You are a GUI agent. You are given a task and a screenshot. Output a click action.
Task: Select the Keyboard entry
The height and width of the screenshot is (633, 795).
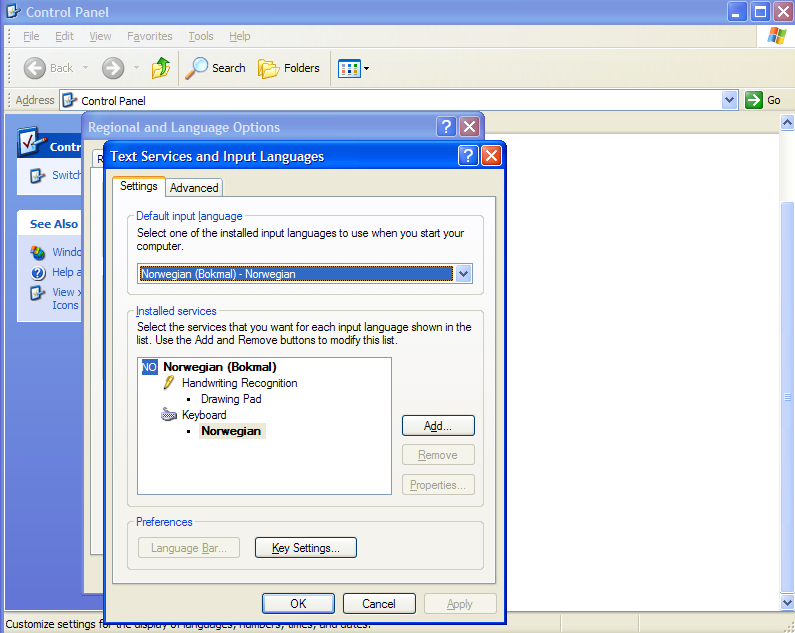click(x=204, y=415)
